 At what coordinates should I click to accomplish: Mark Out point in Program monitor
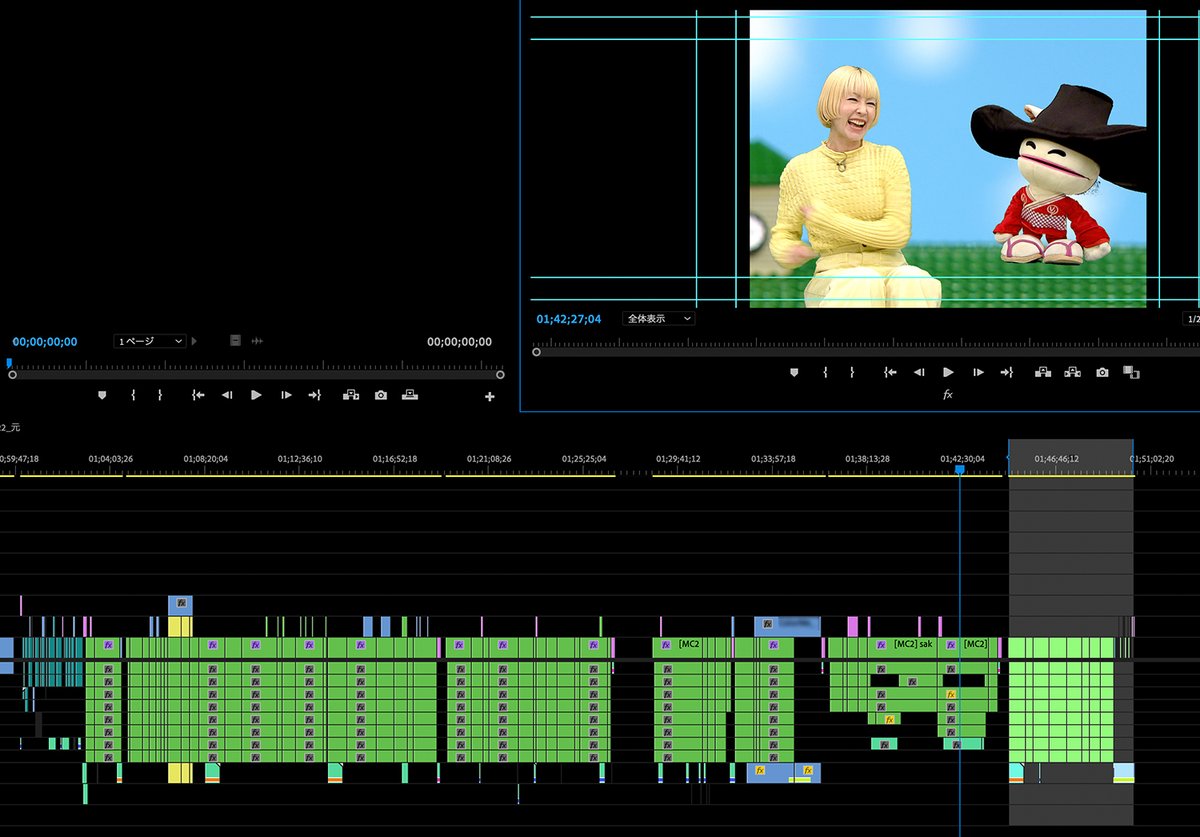(852, 372)
